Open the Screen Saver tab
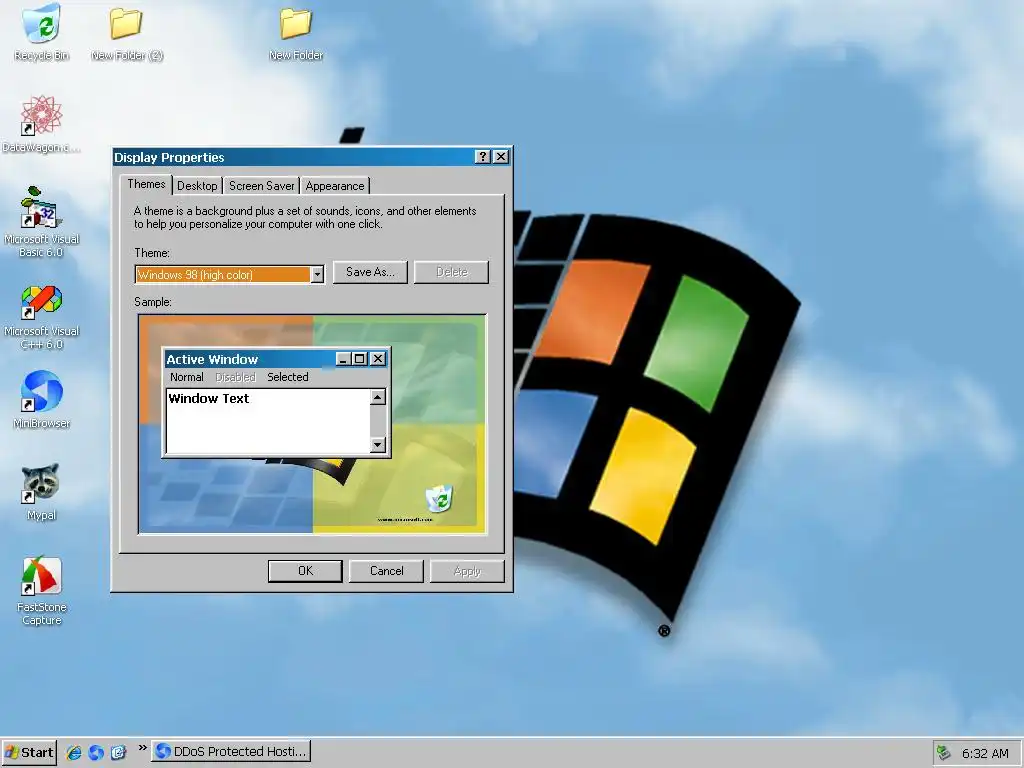 (x=261, y=186)
